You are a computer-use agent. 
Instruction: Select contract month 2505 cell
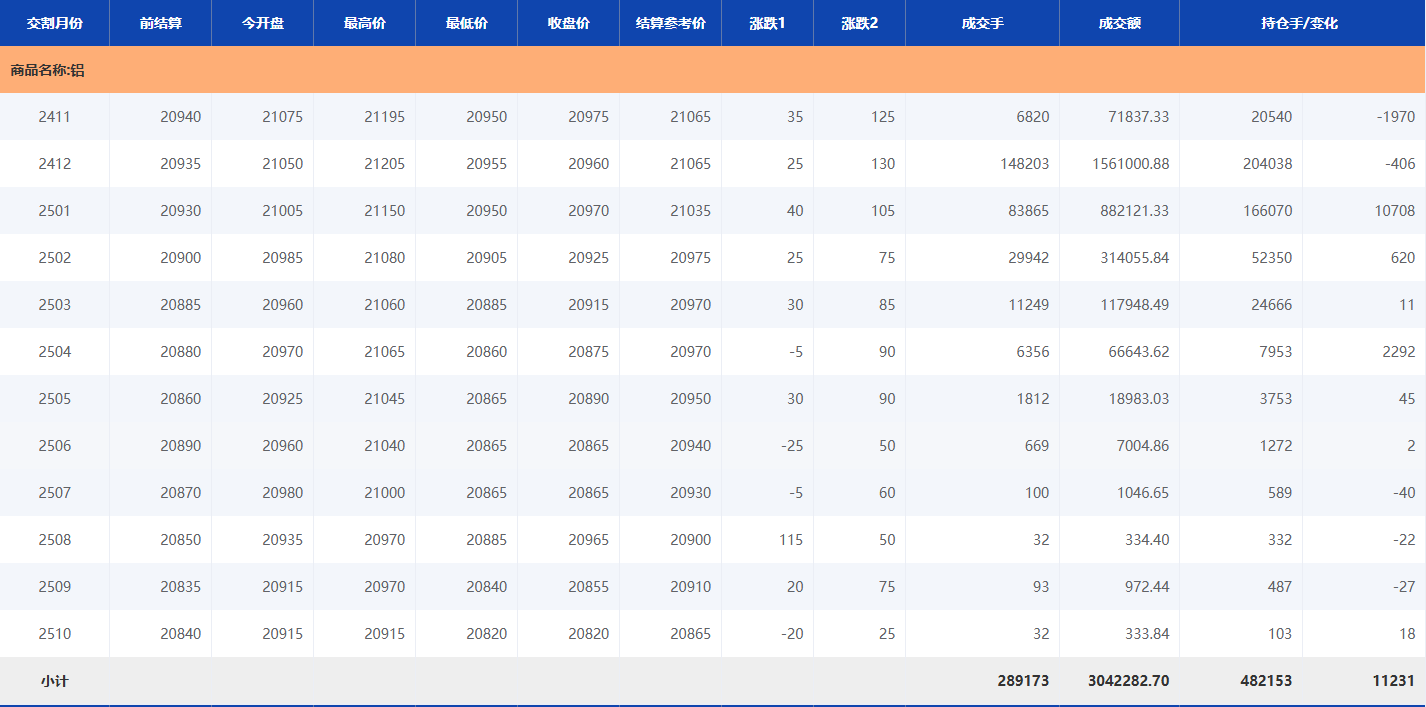click(x=54, y=399)
